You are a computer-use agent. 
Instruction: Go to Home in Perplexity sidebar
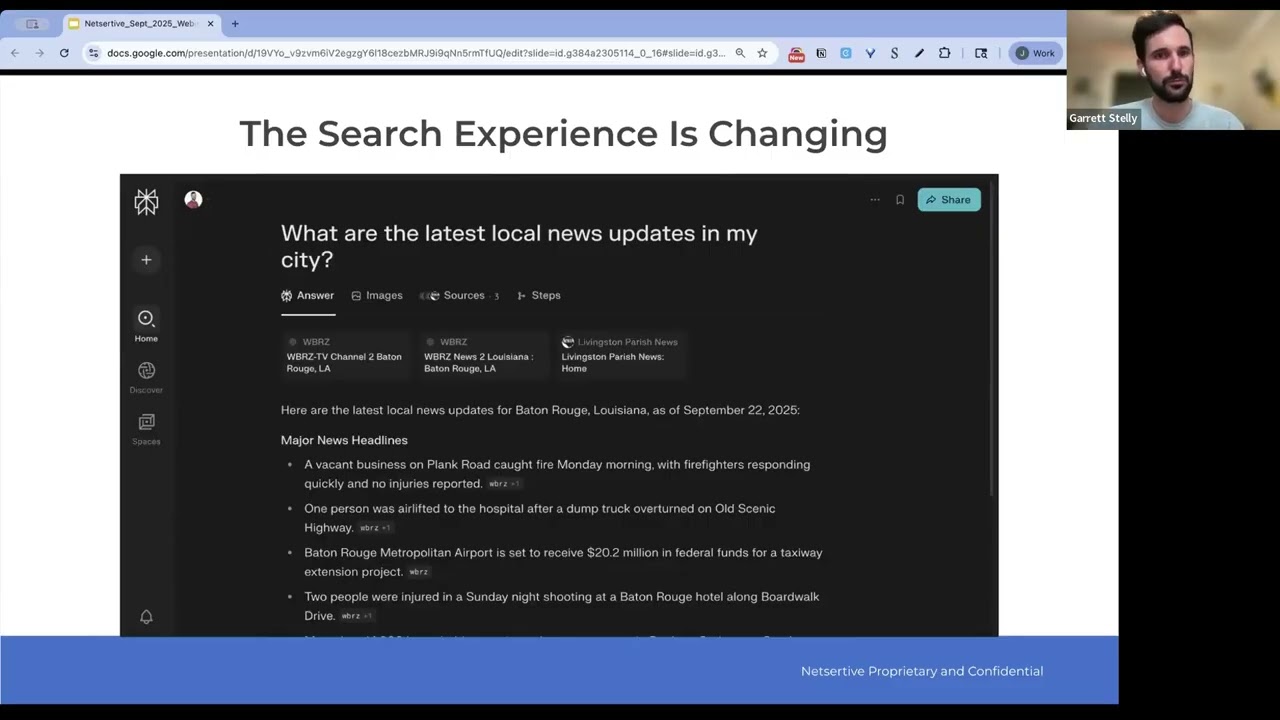point(146,325)
